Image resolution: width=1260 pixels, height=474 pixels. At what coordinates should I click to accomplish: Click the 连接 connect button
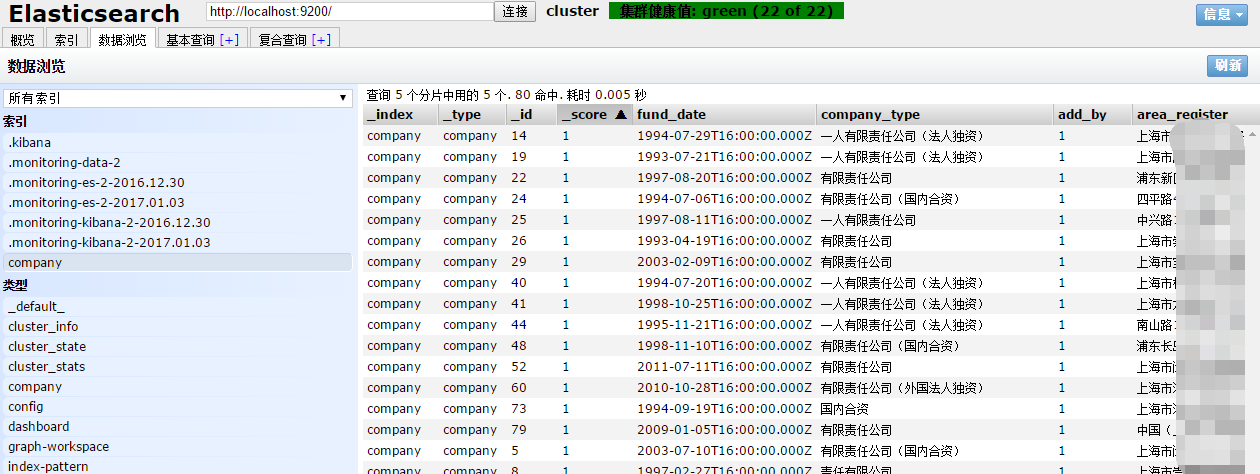pyautogui.click(x=516, y=12)
